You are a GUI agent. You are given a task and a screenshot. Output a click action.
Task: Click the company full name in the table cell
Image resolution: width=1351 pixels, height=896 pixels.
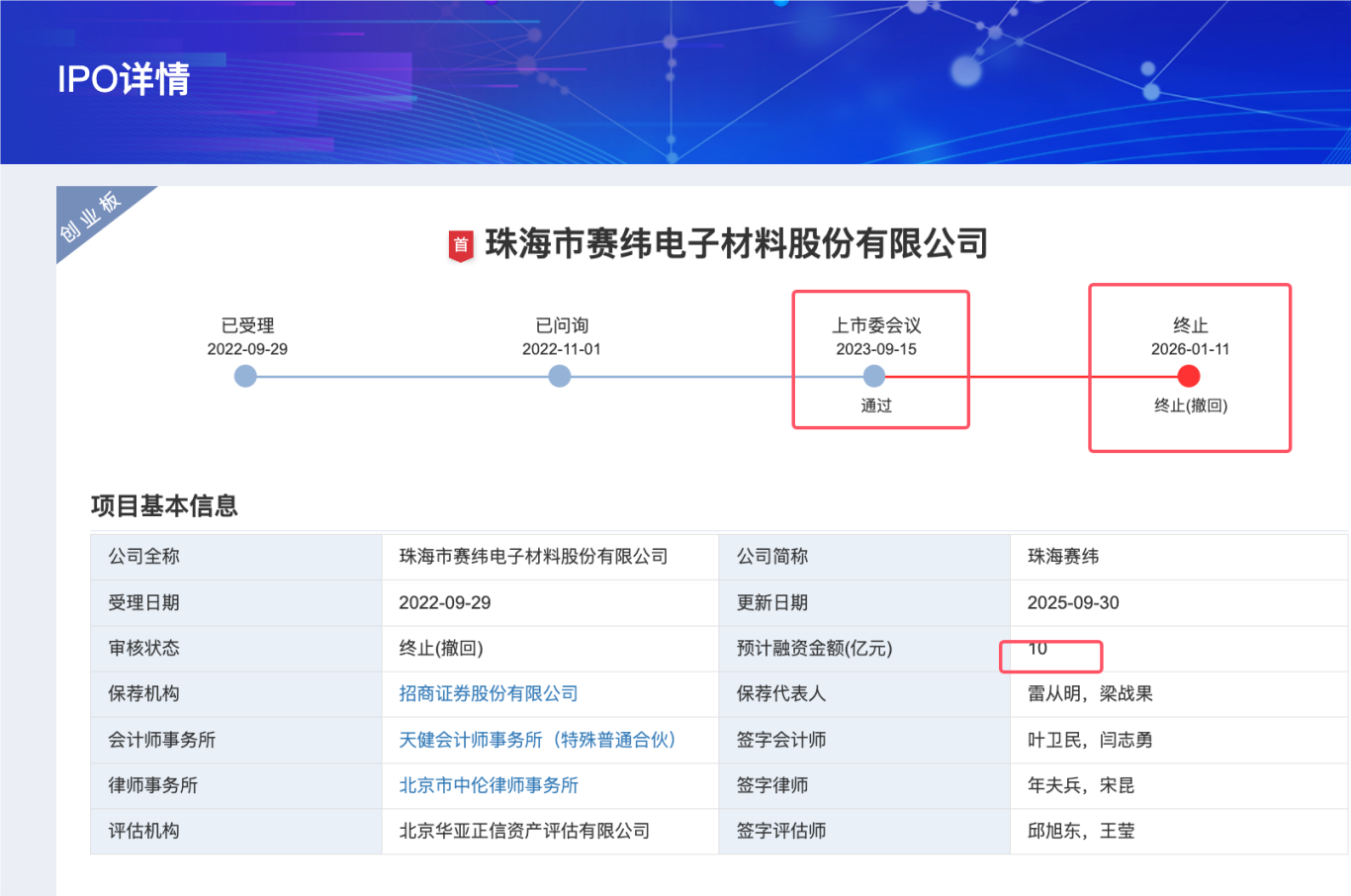533,557
